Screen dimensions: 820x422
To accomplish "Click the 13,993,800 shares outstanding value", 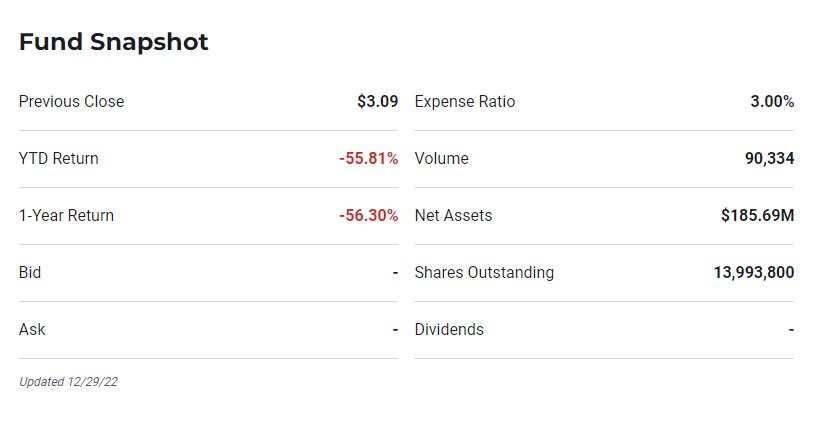I will point(754,272).
